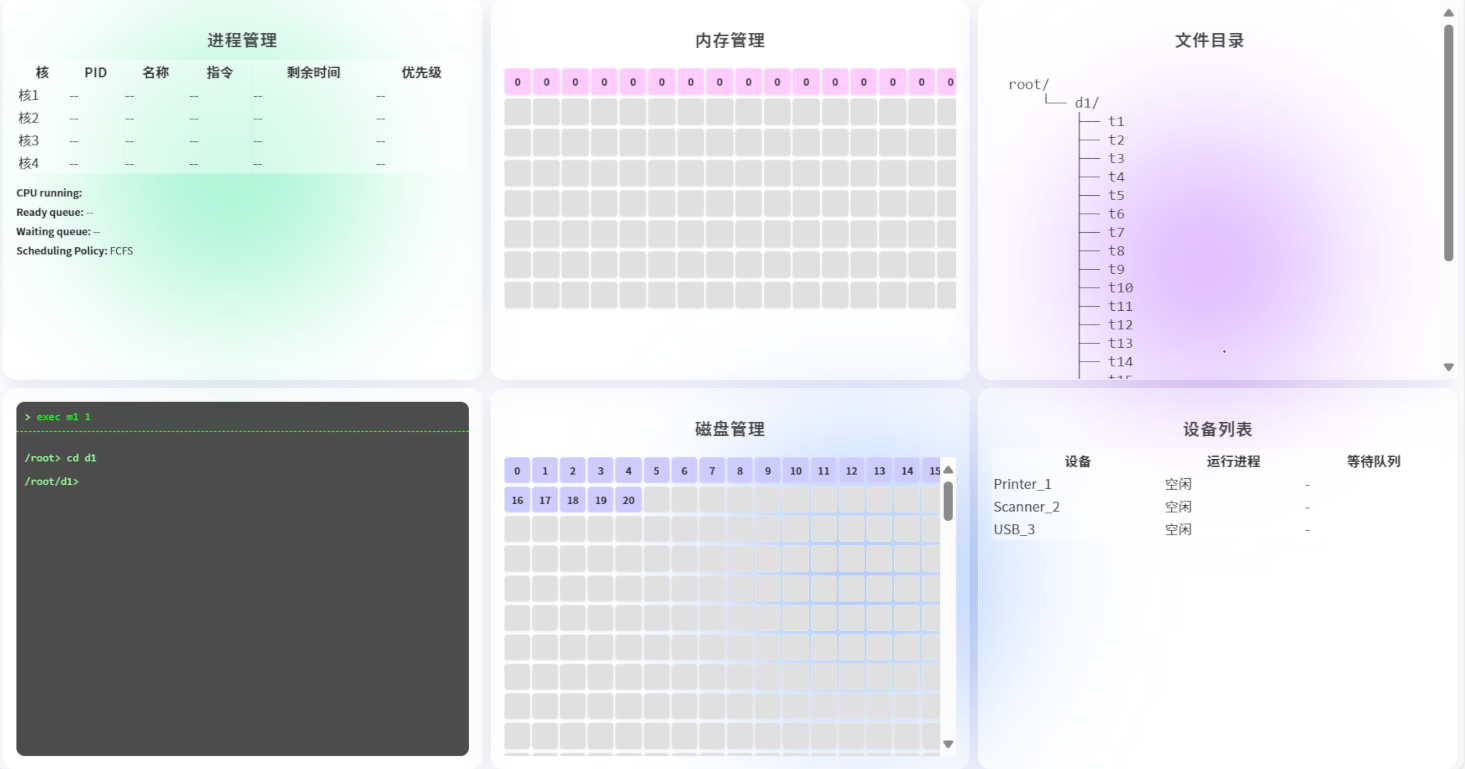Viewport: 1465px width, 769px height.
Task: Click the exec m1 1 command line
Action: pyautogui.click(x=63, y=417)
